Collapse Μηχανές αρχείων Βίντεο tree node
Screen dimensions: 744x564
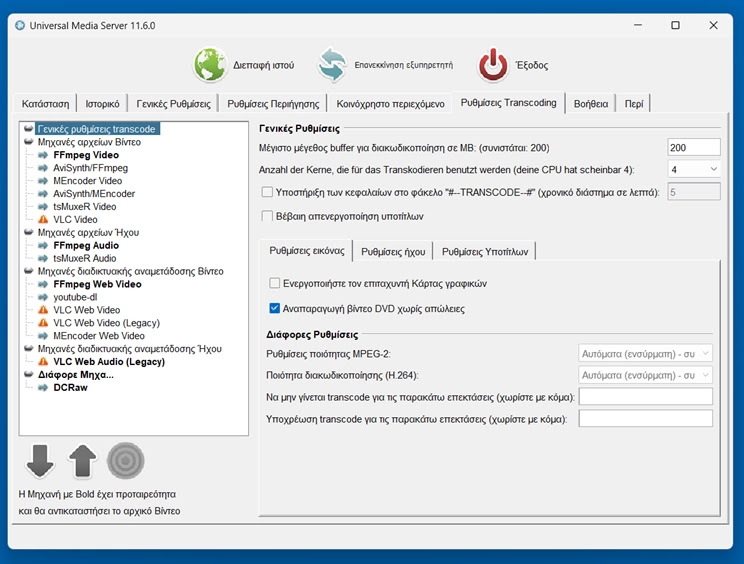(28, 142)
